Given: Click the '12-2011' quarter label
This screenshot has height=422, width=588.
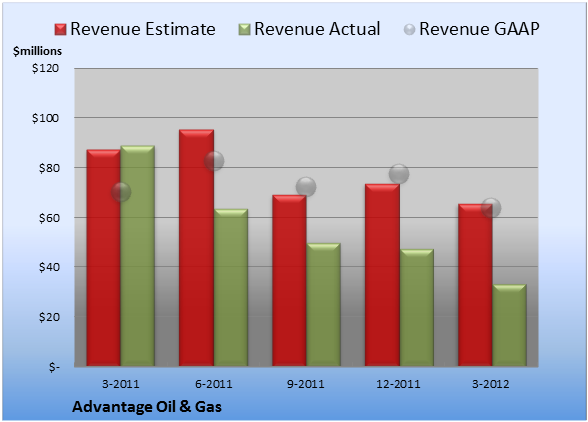Looking at the screenshot, I should coord(398,384).
